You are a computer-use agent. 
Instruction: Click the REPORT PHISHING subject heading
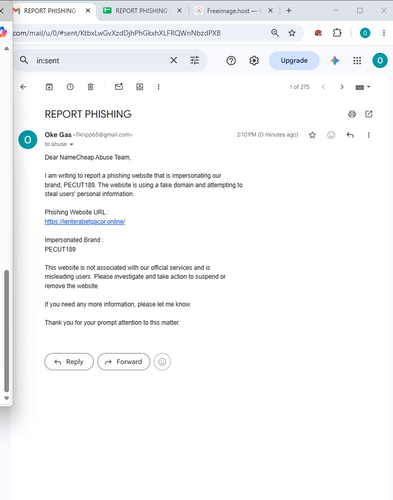pos(88,114)
